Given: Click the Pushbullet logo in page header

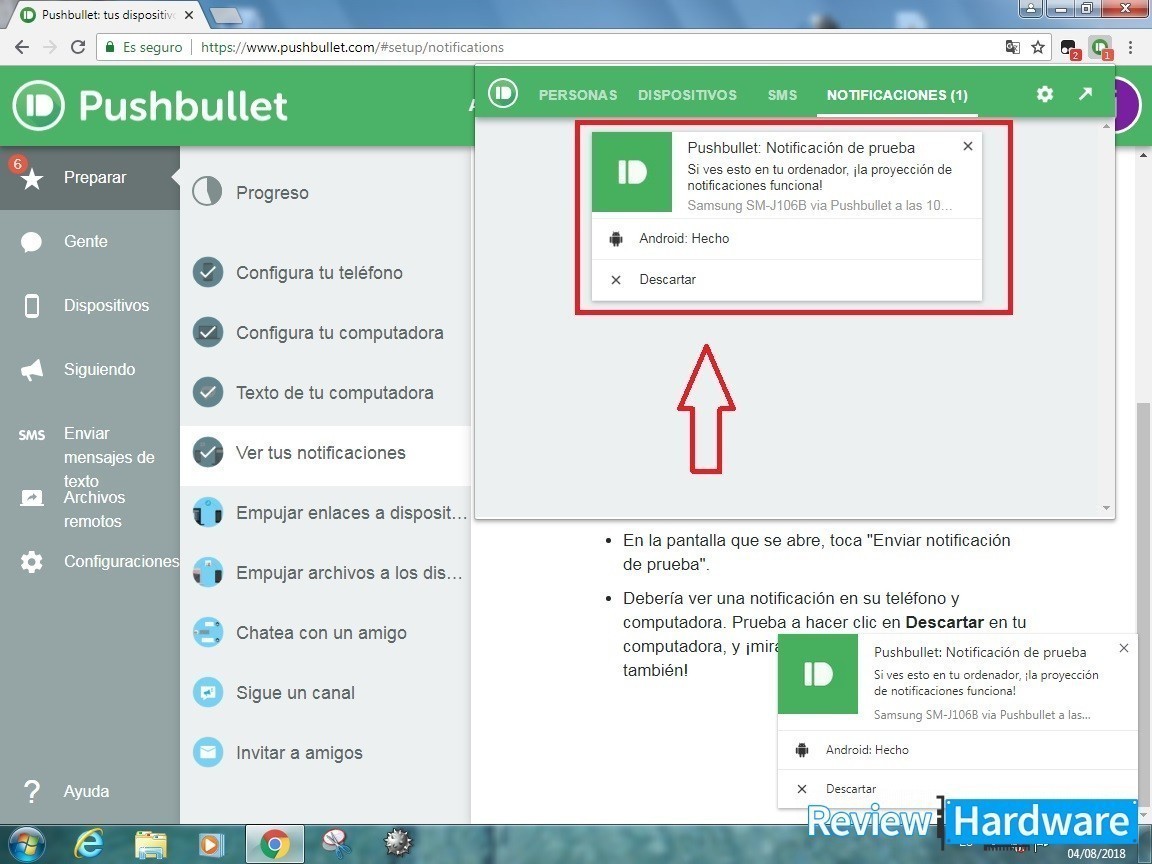Looking at the screenshot, I should coord(150,106).
